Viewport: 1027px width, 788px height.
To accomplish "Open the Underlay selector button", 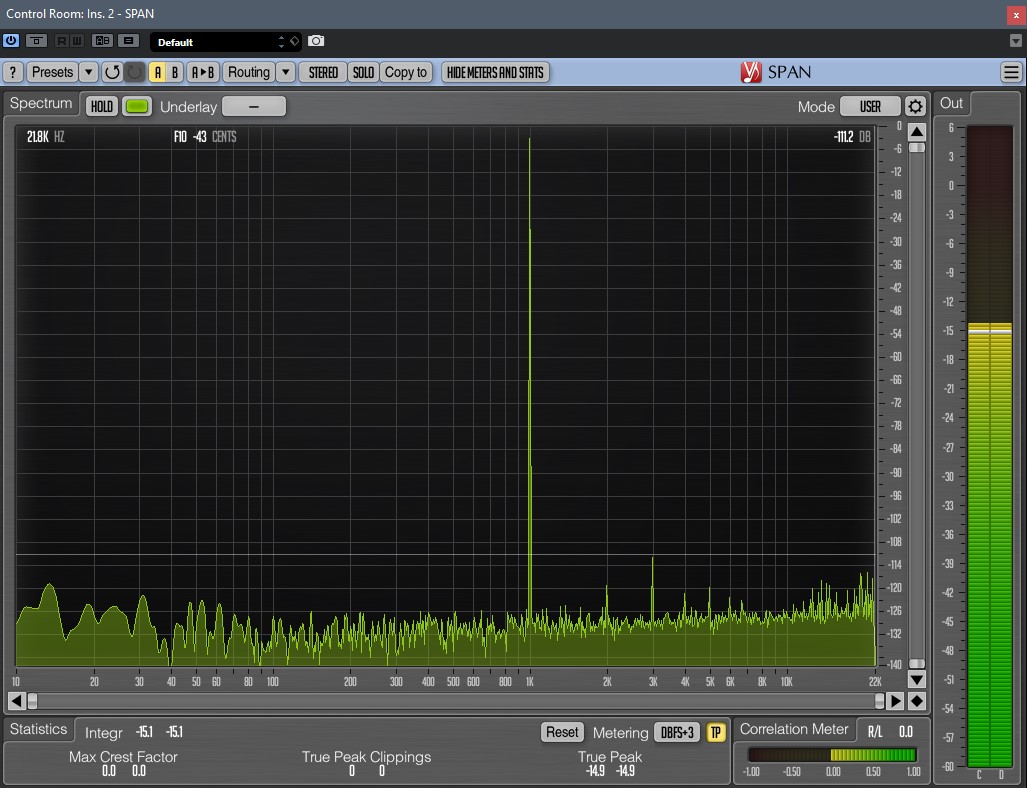I will click(254, 106).
